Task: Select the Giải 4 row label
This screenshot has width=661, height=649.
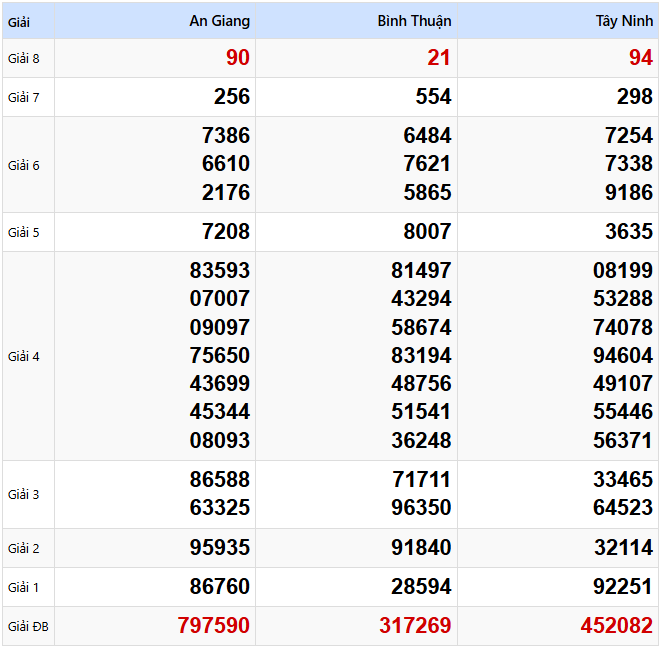Action: pyautogui.click(x=24, y=356)
